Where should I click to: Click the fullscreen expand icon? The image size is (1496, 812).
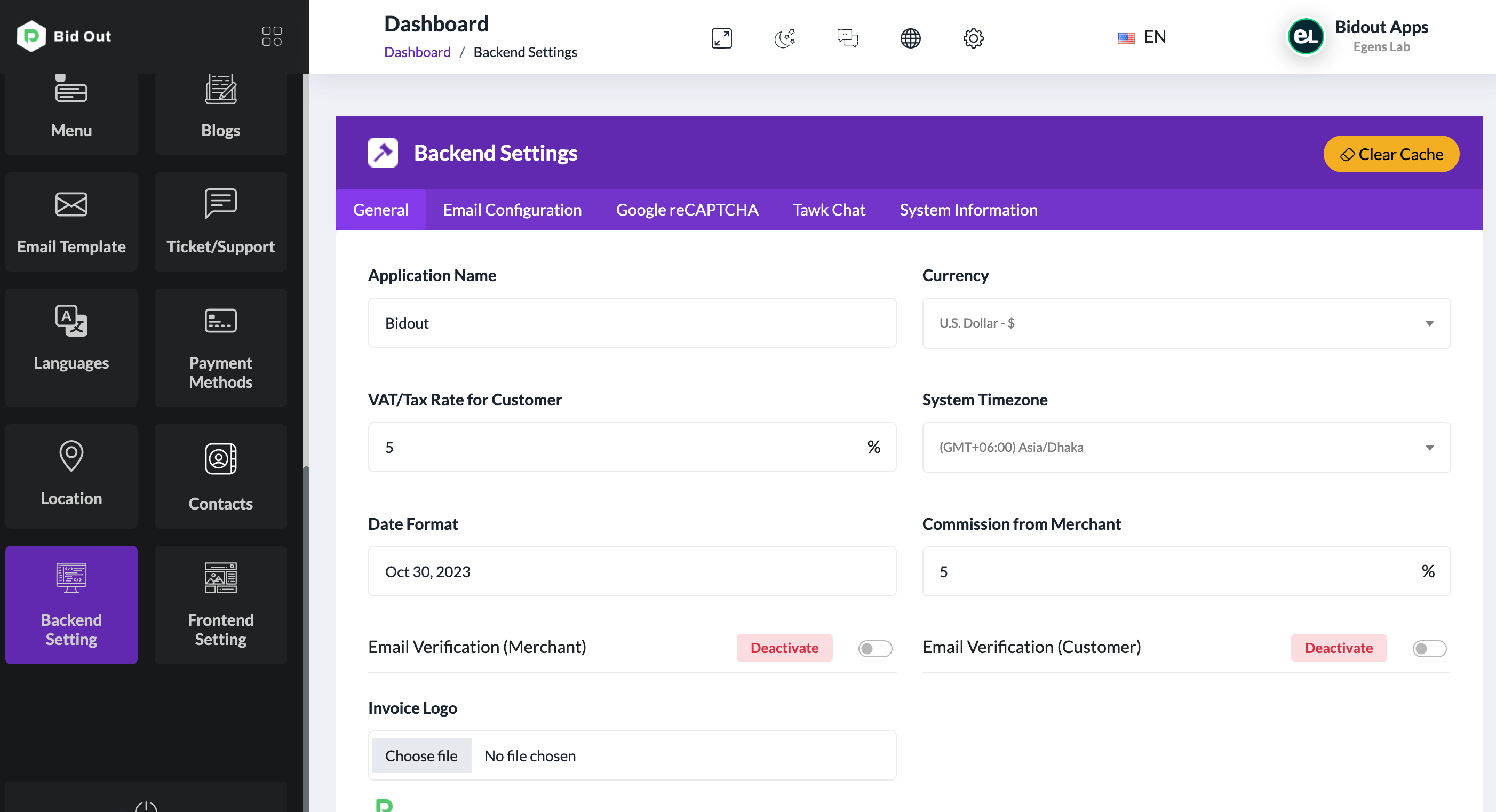pyautogui.click(x=721, y=38)
